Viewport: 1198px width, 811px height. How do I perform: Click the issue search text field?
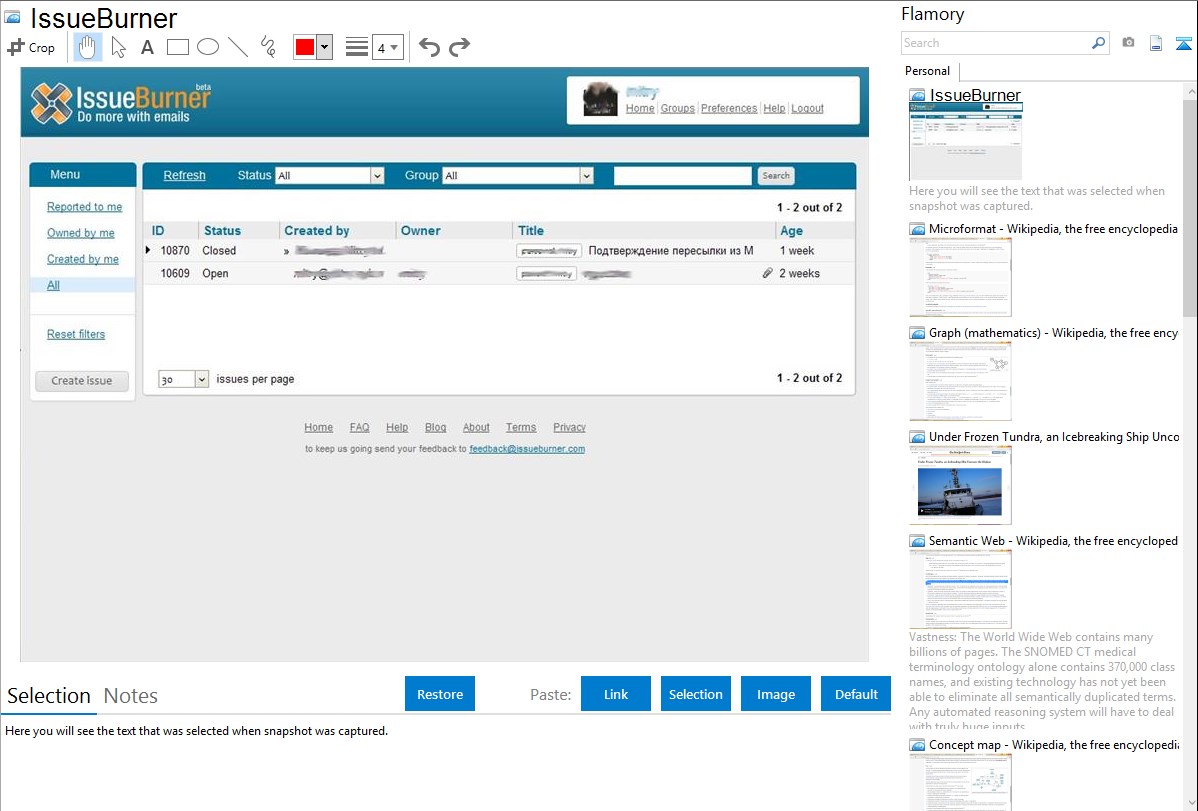683,176
